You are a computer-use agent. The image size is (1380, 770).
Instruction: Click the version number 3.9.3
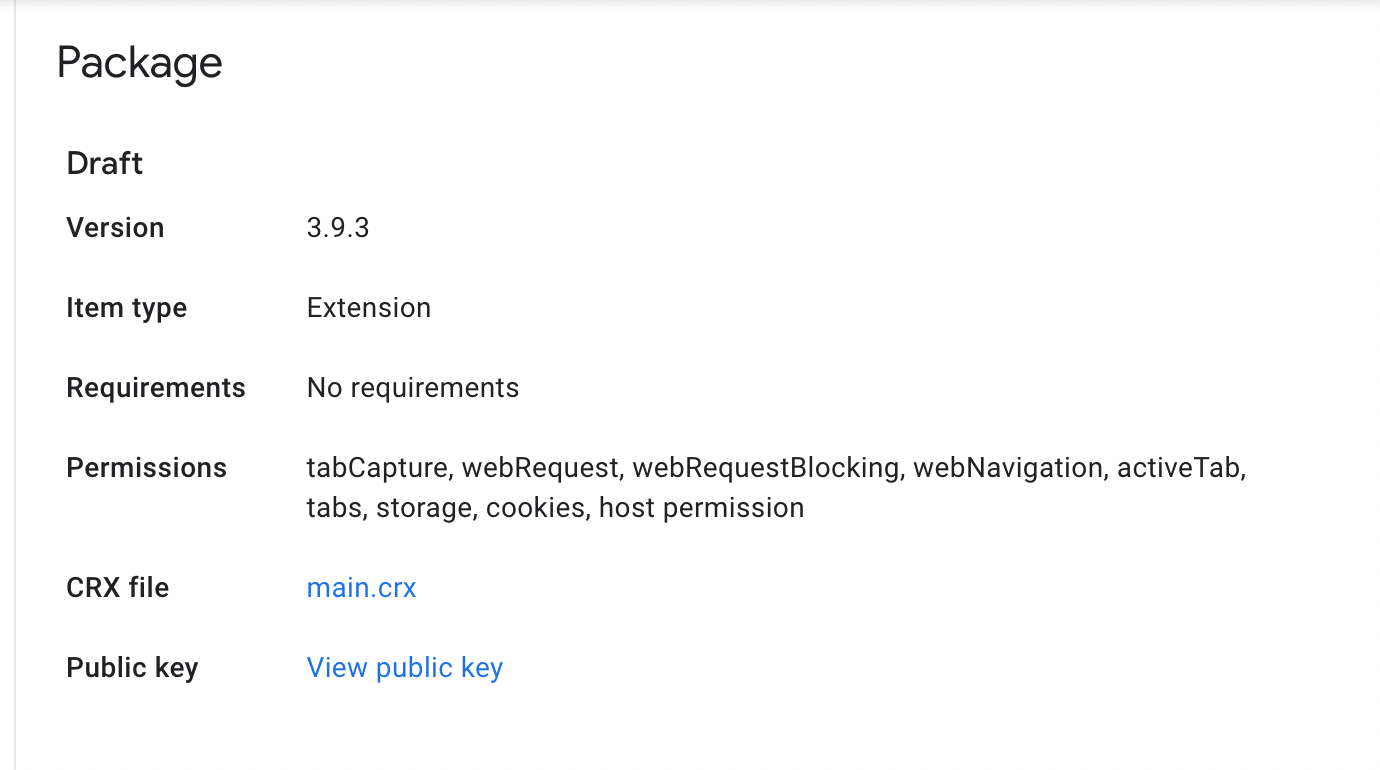coord(338,228)
